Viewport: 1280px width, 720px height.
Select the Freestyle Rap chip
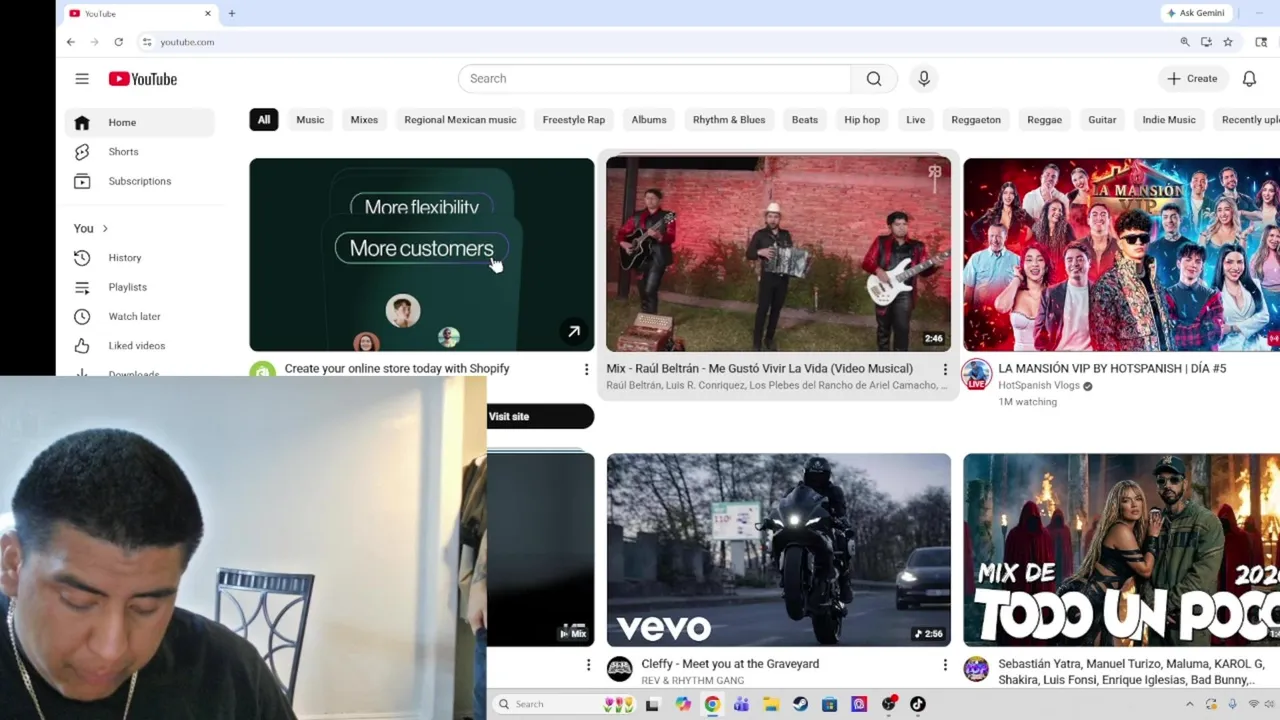click(574, 120)
